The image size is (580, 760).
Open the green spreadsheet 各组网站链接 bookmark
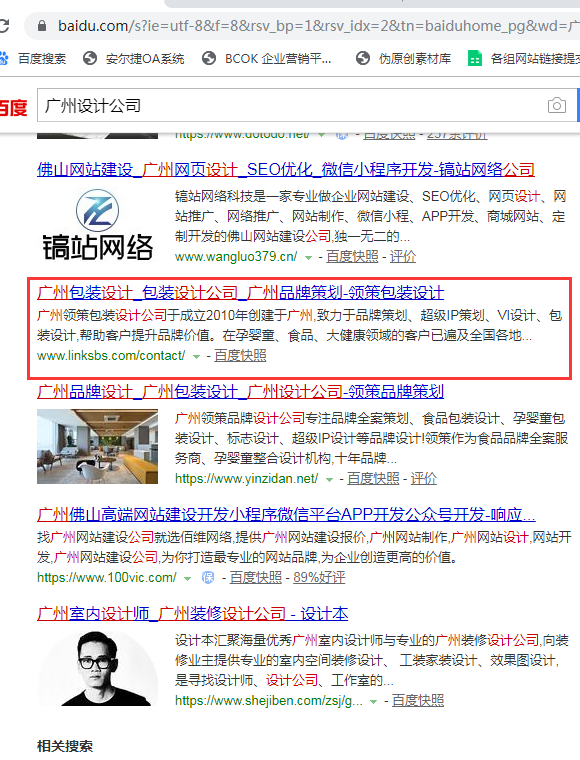[523, 59]
